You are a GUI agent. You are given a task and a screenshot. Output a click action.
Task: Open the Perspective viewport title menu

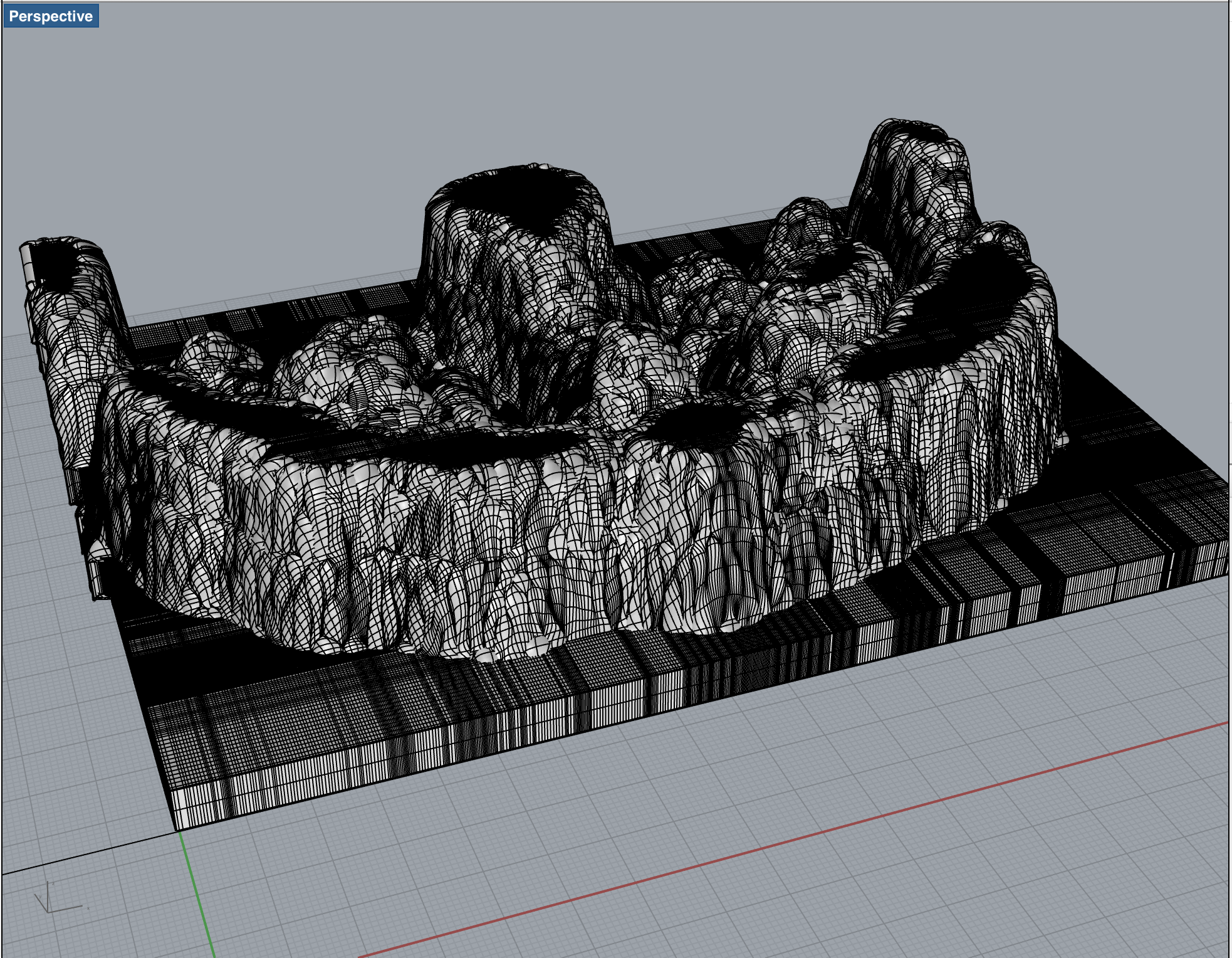(51, 16)
